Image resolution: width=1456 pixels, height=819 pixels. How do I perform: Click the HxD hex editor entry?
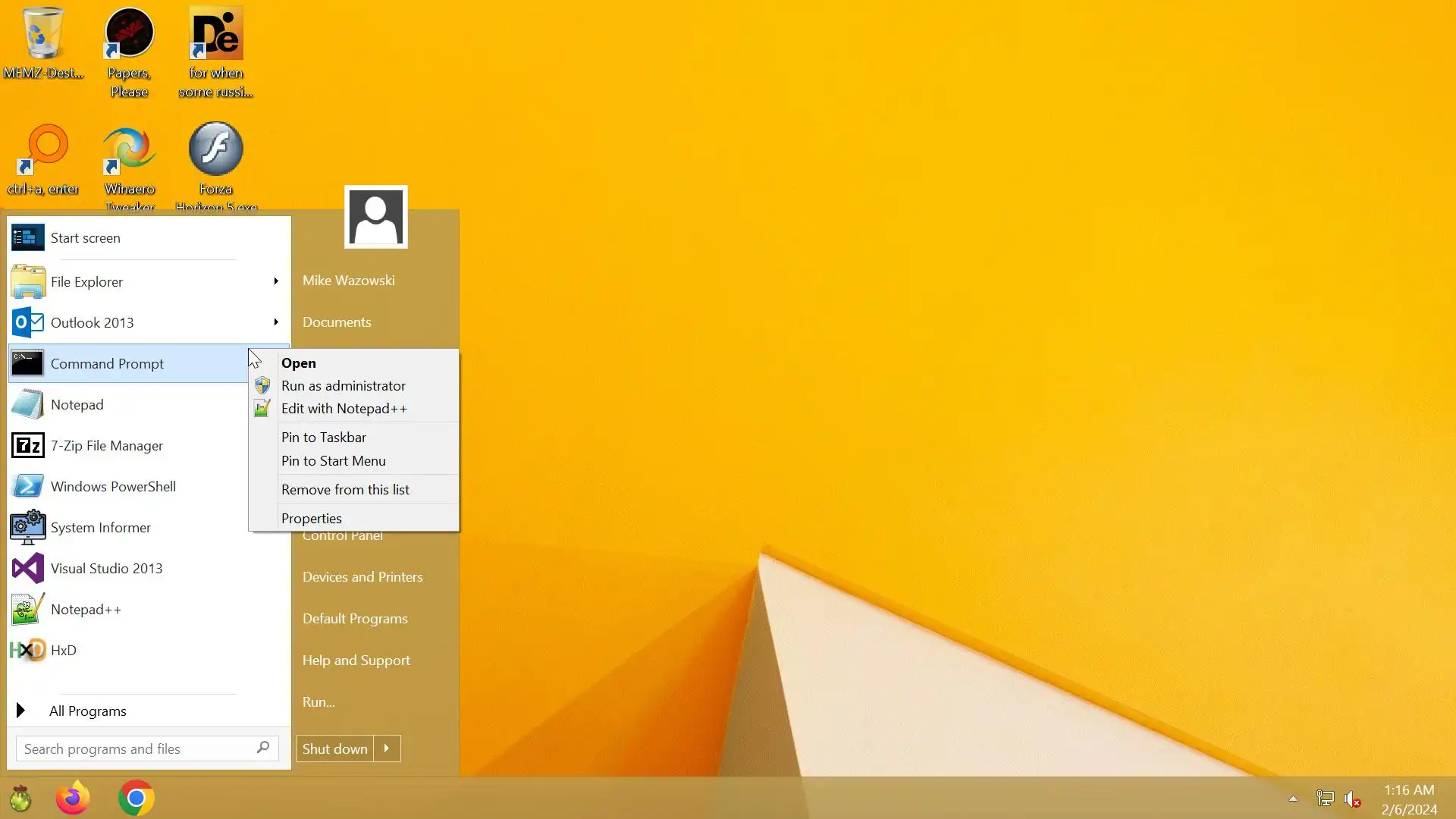point(64,651)
